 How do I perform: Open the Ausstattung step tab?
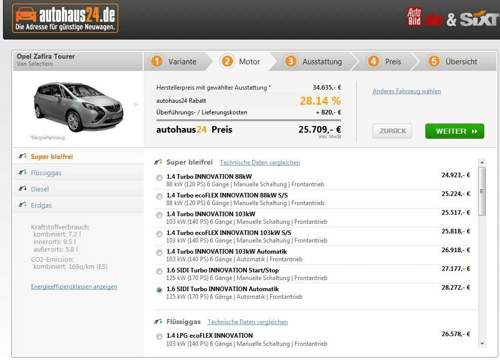click(314, 61)
